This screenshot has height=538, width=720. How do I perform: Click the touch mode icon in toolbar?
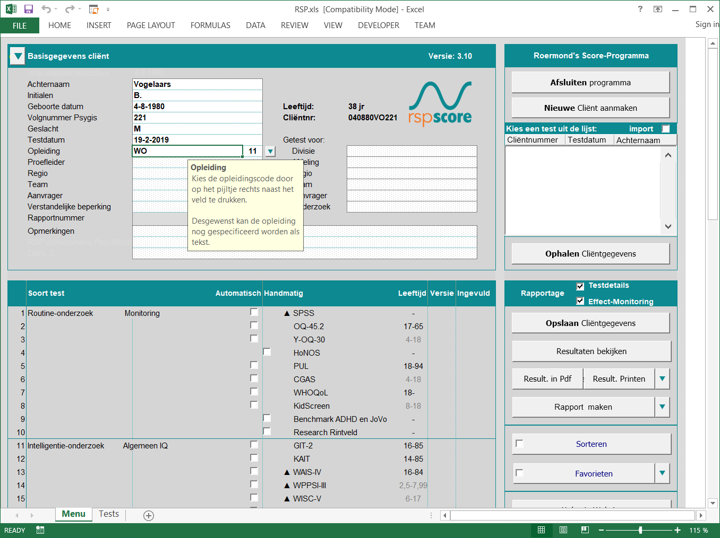[94, 9]
